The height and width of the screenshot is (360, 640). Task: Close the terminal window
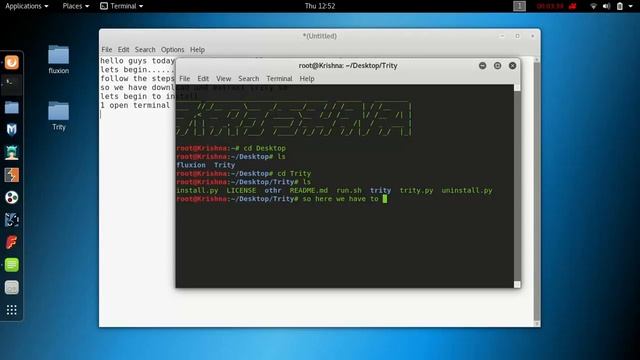[x=512, y=66]
